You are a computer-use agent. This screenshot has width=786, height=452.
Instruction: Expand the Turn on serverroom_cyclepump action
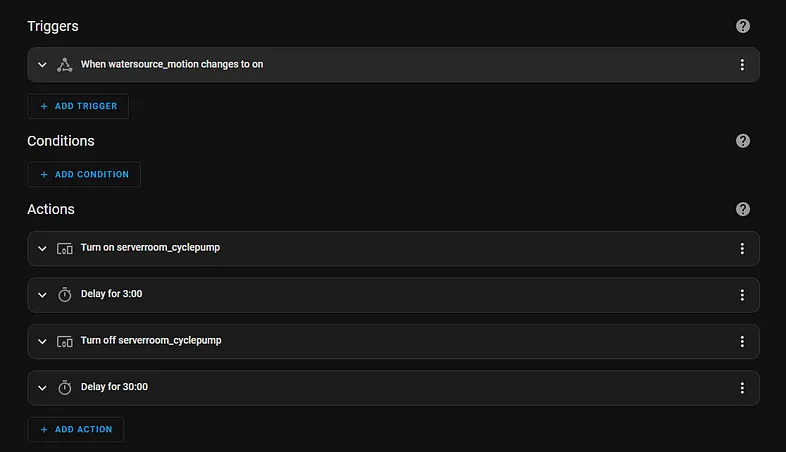(42, 249)
